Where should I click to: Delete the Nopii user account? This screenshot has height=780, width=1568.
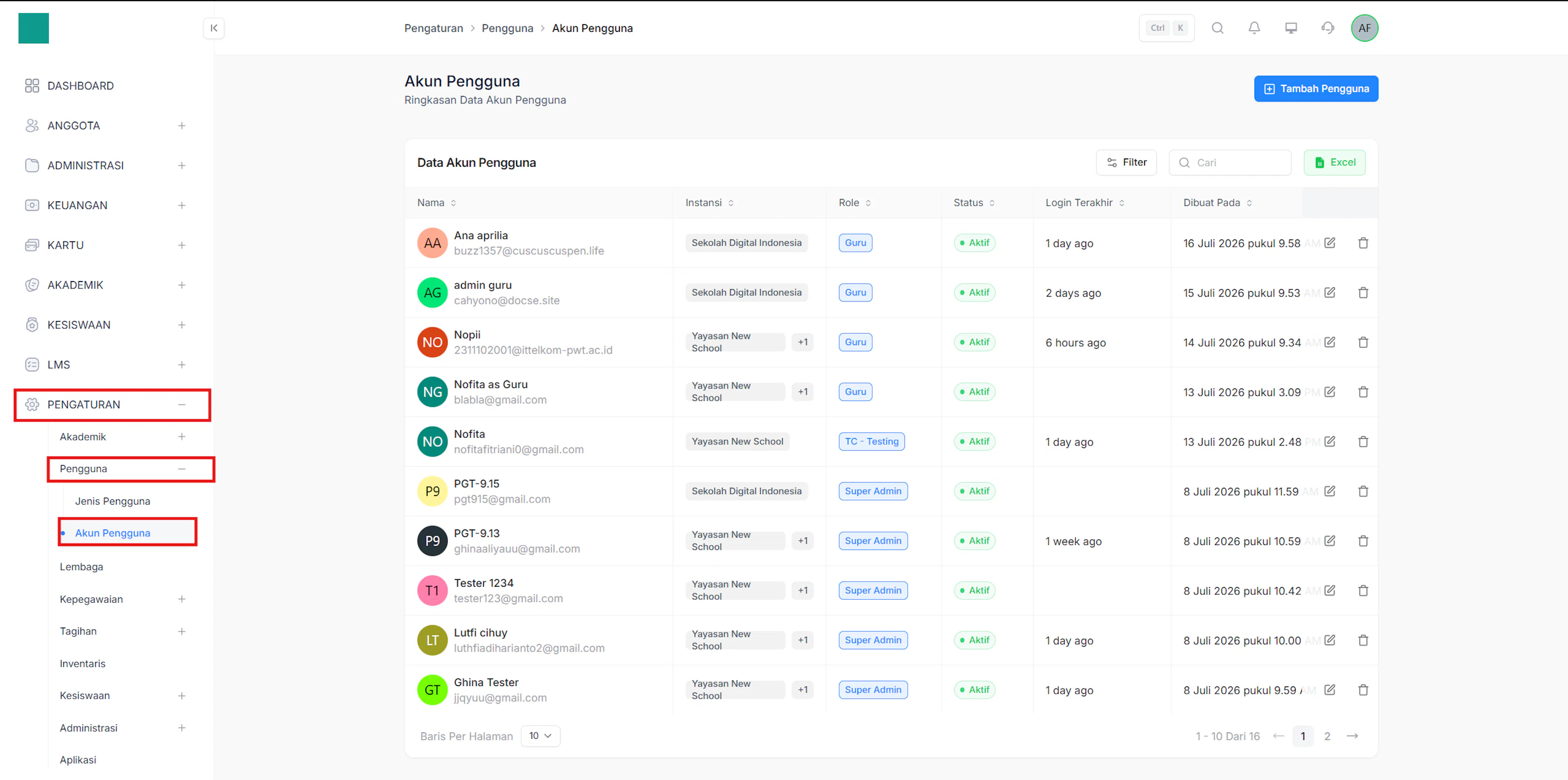click(1363, 342)
